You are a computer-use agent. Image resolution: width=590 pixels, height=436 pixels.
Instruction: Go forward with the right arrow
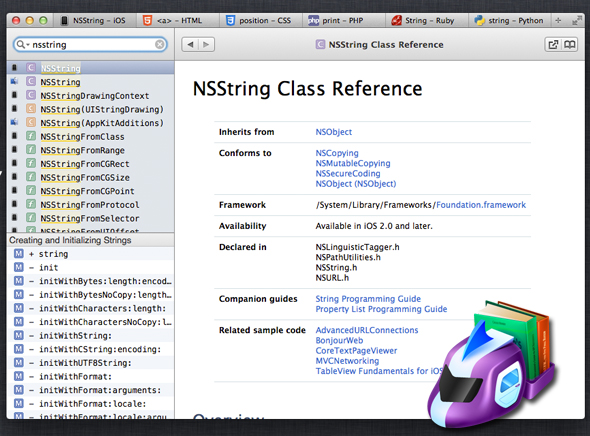pos(206,44)
